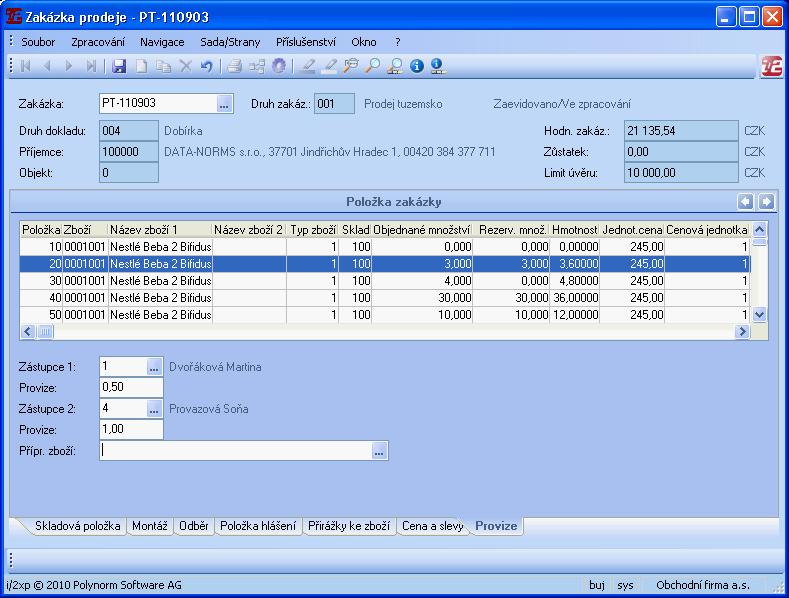Show previous panel in Položka zakázky header

point(745,202)
